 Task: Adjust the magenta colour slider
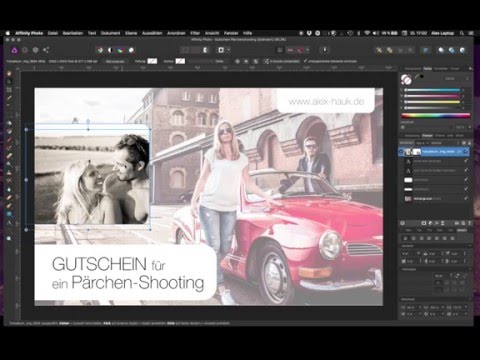432,96
